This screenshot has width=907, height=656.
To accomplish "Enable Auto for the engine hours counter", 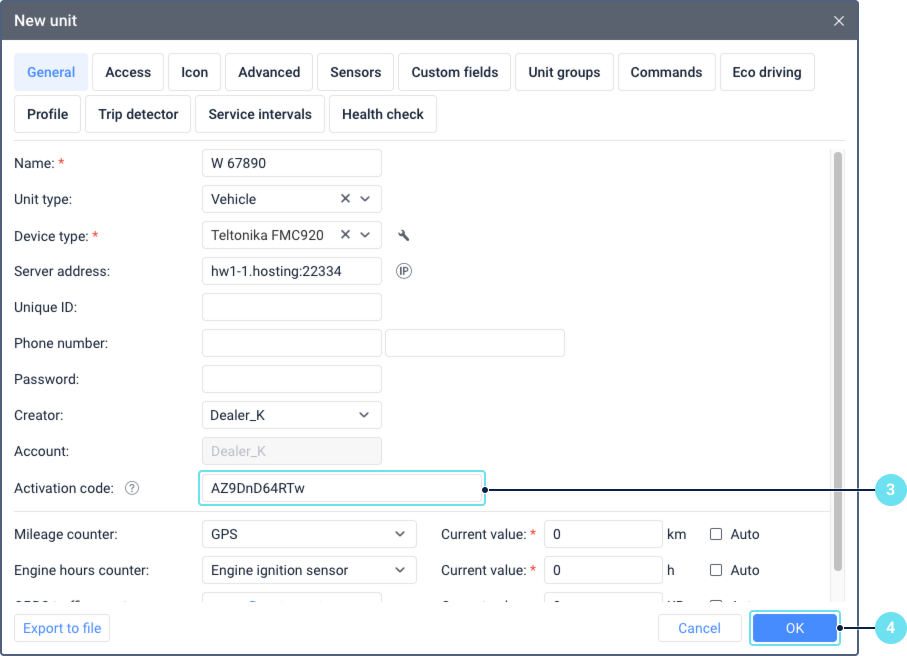I will click(x=717, y=570).
